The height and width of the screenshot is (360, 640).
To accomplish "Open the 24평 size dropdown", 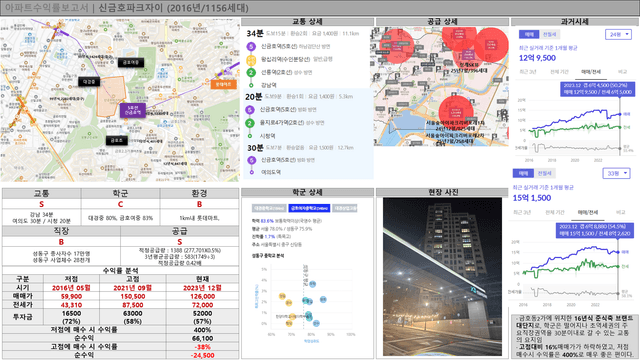I will pos(618,35).
